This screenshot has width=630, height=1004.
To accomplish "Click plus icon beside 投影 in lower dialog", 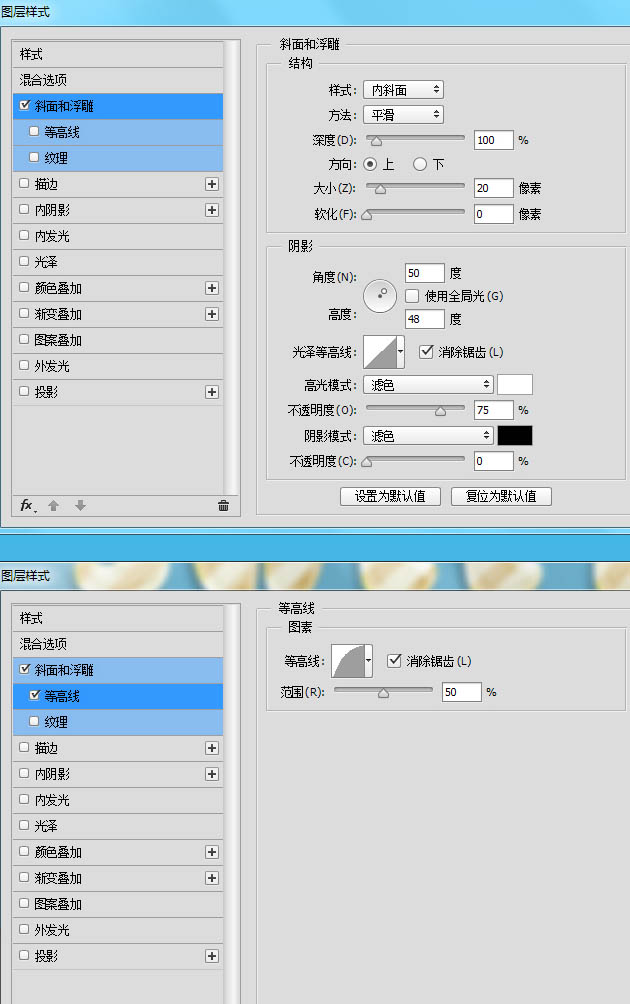I will [212, 956].
